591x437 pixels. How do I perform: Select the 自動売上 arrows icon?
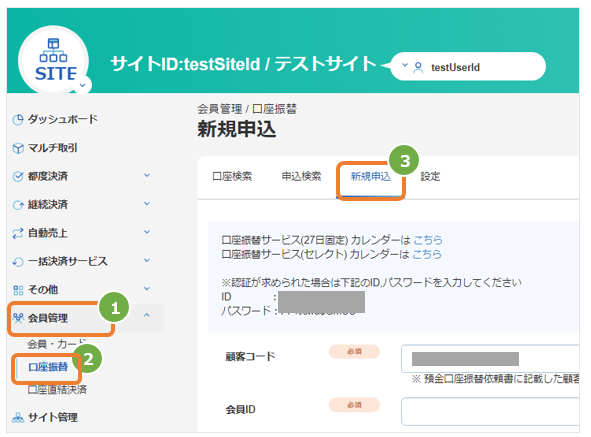[x=18, y=233]
